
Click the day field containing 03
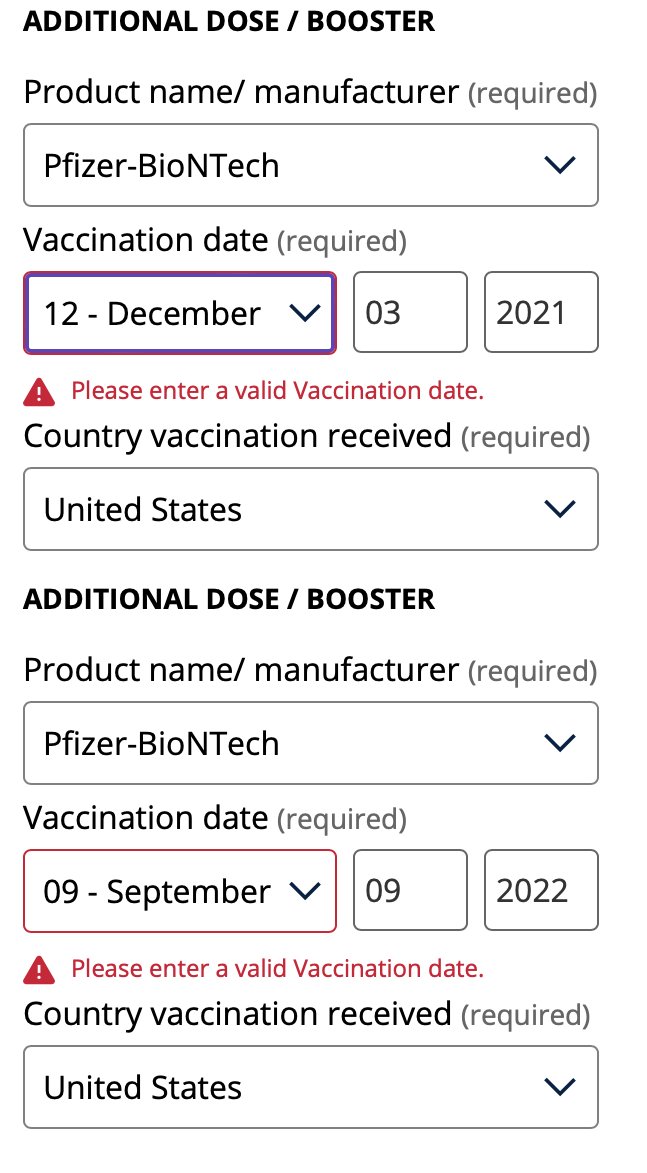pos(410,313)
